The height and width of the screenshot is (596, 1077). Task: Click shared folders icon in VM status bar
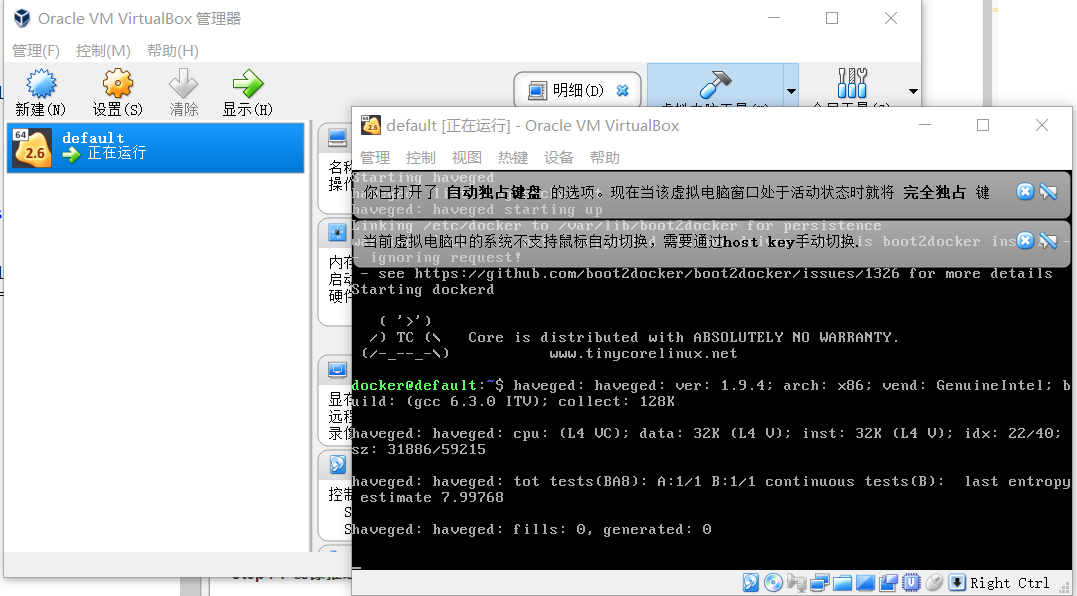842,583
